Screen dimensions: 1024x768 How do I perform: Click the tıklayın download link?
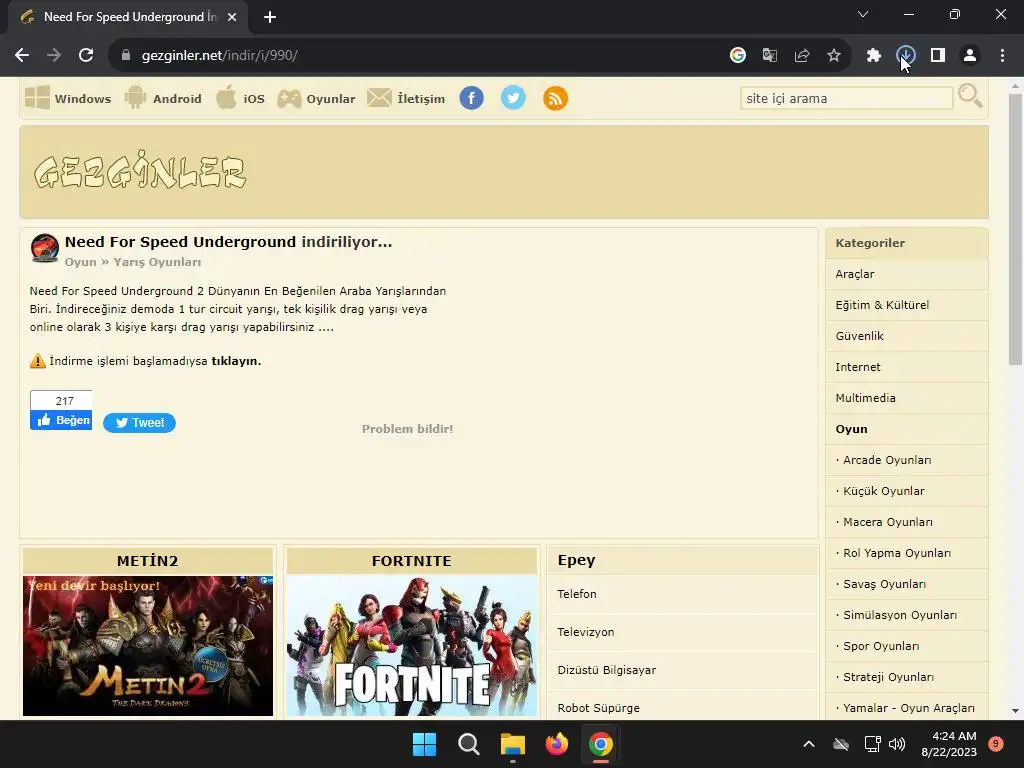tap(236, 361)
